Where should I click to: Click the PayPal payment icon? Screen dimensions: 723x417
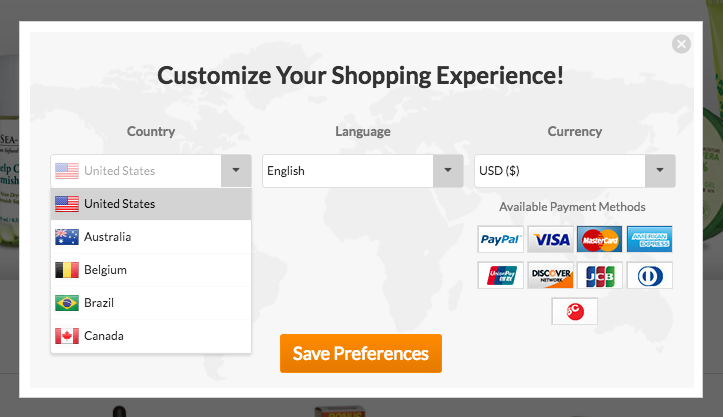click(x=500, y=239)
